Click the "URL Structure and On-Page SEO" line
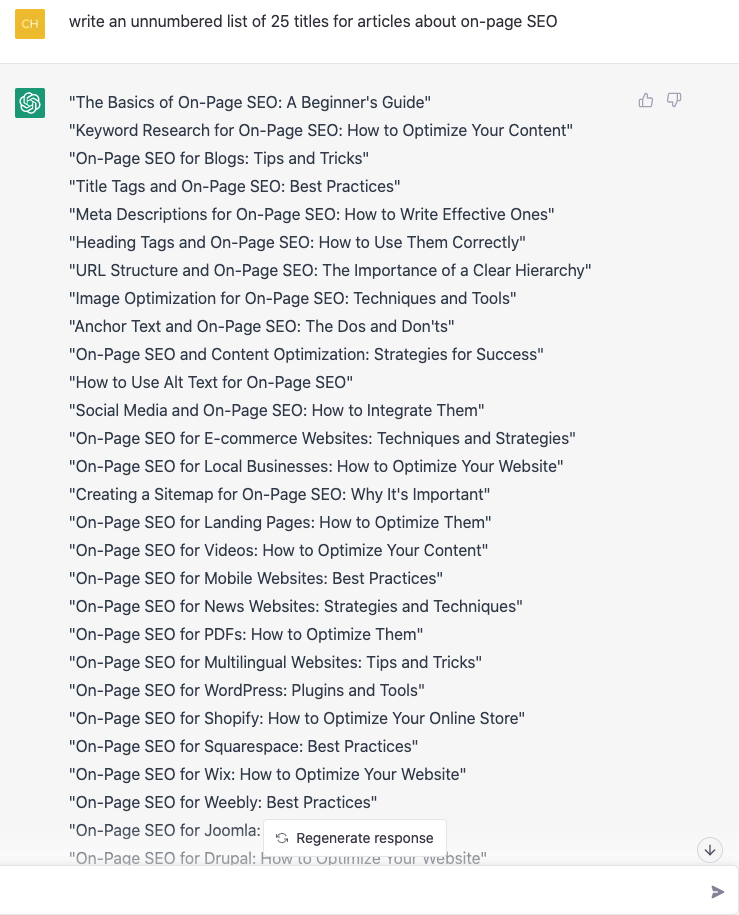Viewport: 739px width, 915px height. pos(330,270)
